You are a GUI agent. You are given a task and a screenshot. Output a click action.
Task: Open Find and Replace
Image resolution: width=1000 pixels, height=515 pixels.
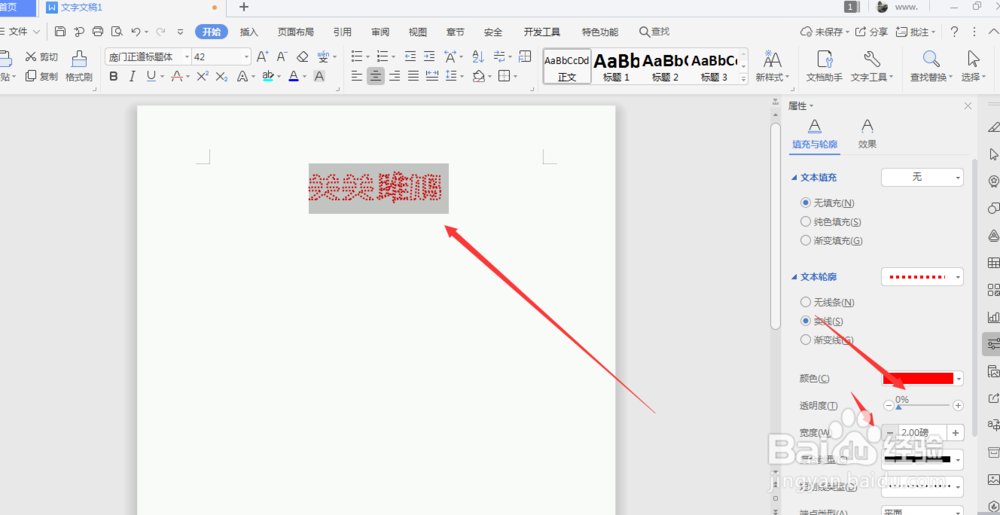pyautogui.click(x=930, y=67)
